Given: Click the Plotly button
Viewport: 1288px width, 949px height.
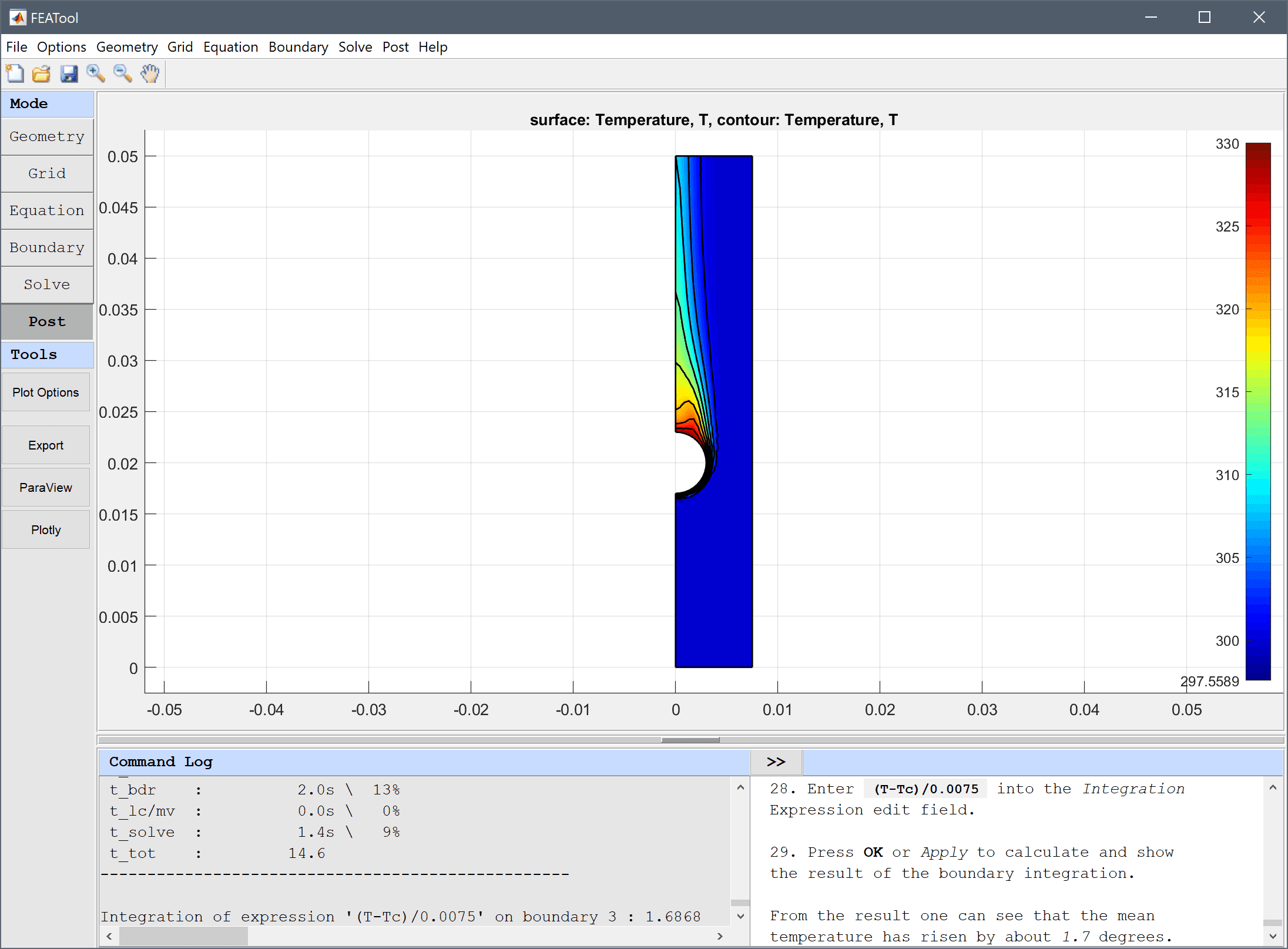Looking at the screenshot, I should (46, 529).
